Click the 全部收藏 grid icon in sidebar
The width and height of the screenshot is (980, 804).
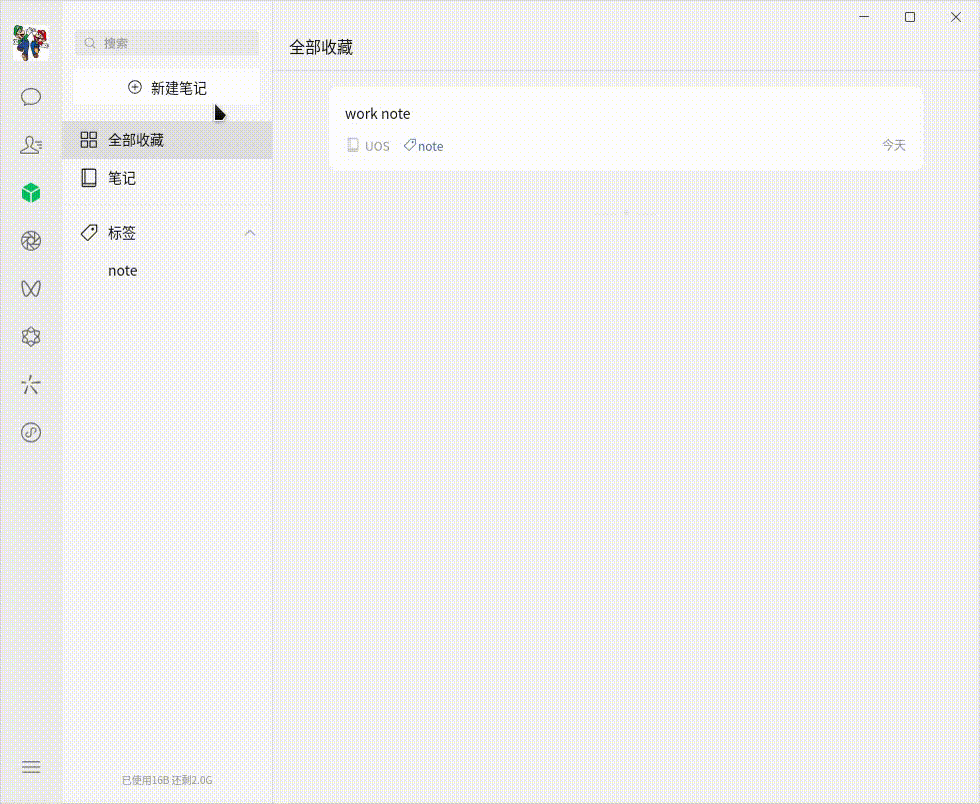tap(89, 140)
